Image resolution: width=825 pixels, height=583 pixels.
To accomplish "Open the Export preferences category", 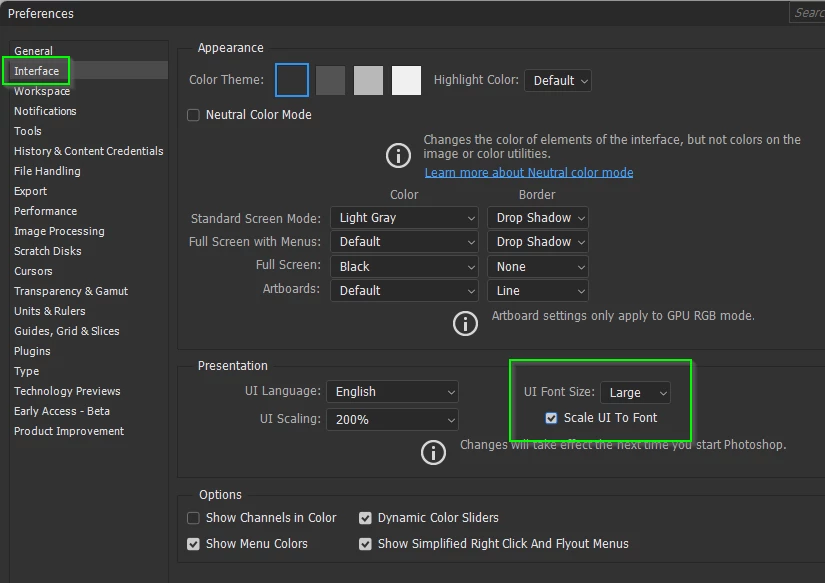I will point(31,191).
